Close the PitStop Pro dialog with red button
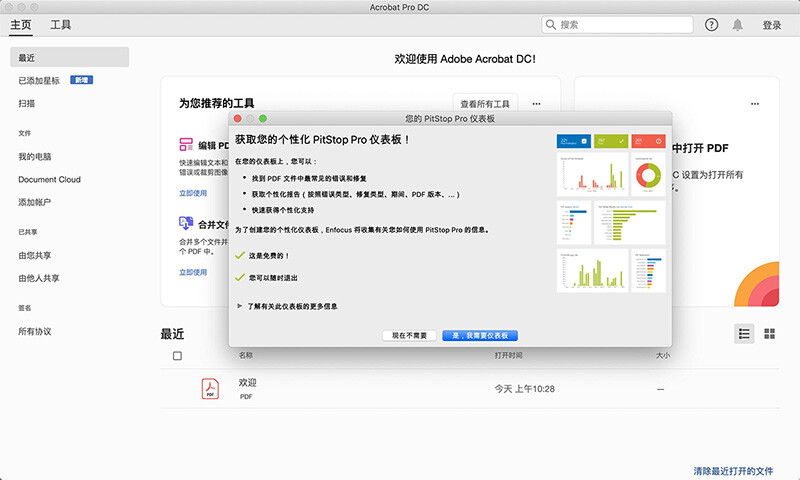Image resolution: width=800 pixels, height=480 pixels. tap(237, 118)
